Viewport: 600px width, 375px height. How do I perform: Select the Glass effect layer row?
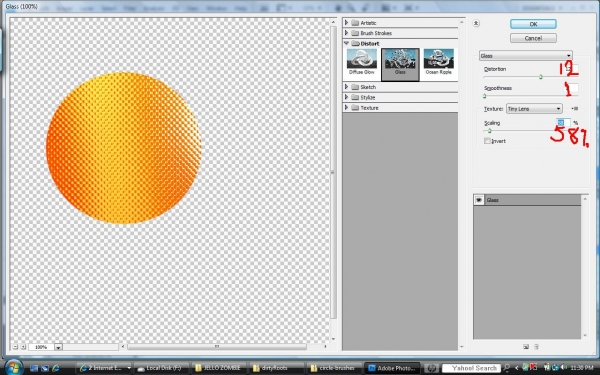point(527,200)
